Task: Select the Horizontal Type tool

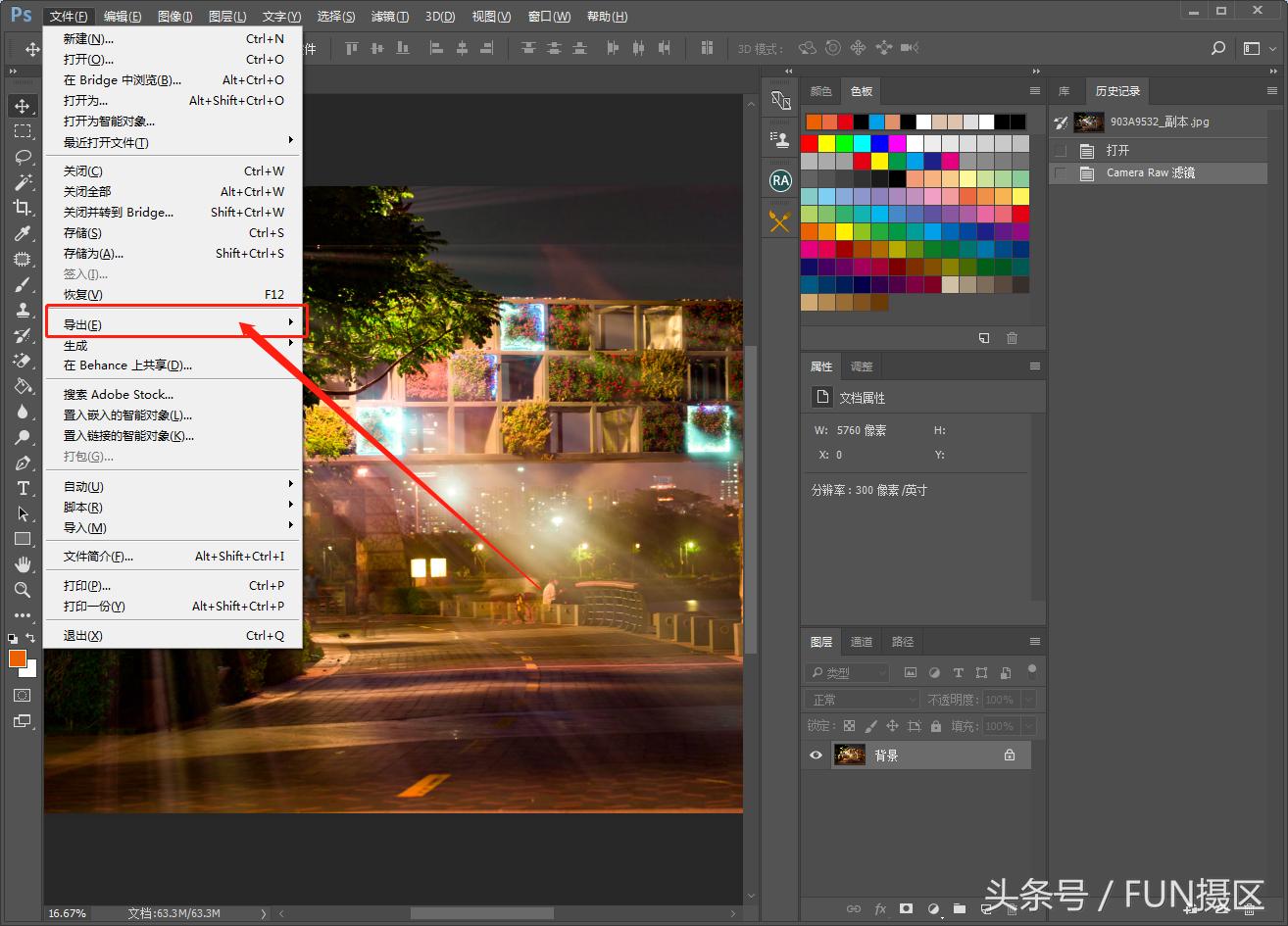Action: pyautogui.click(x=22, y=488)
